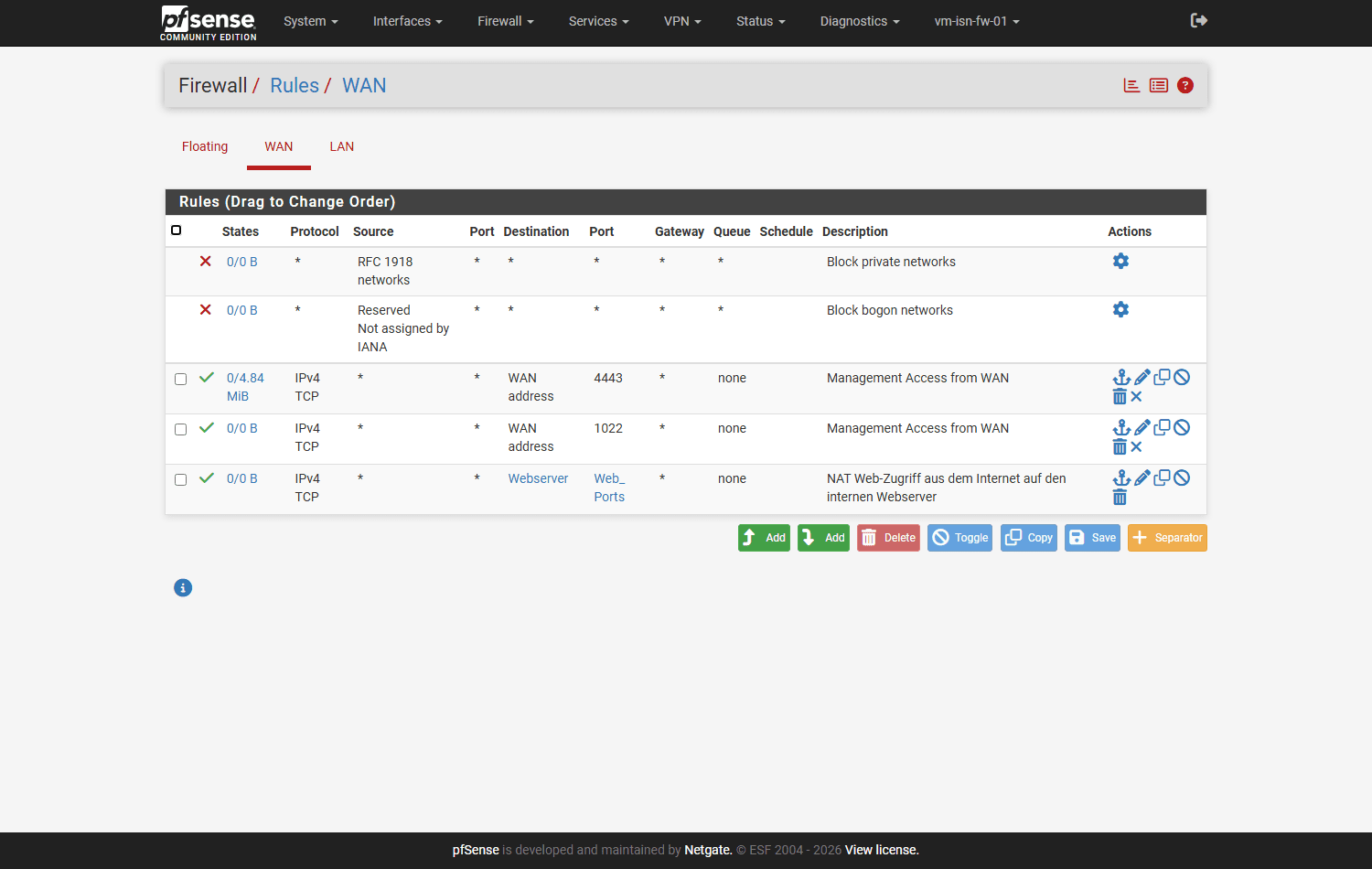
Task: Open the Webserver alias link
Action: [x=538, y=478]
